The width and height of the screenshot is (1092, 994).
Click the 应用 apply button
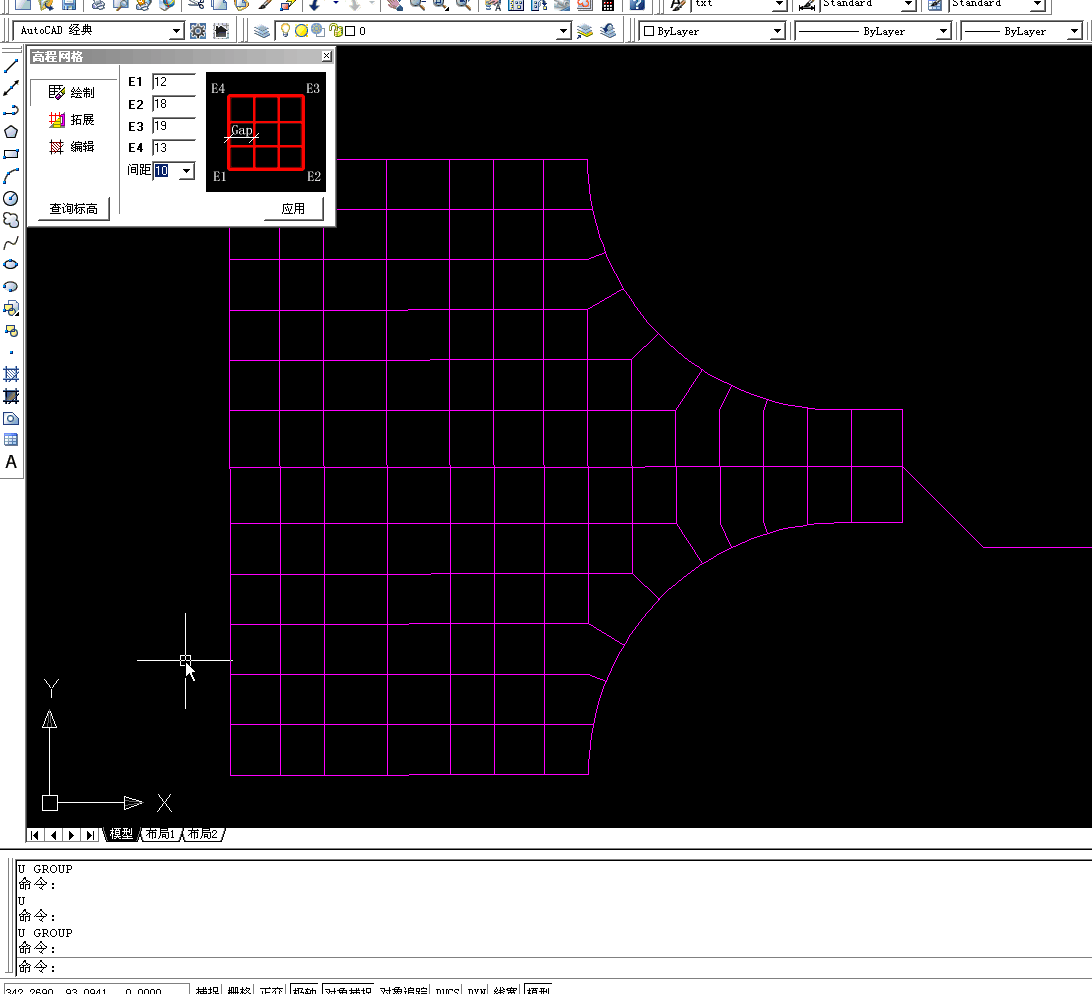click(x=293, y=209)
